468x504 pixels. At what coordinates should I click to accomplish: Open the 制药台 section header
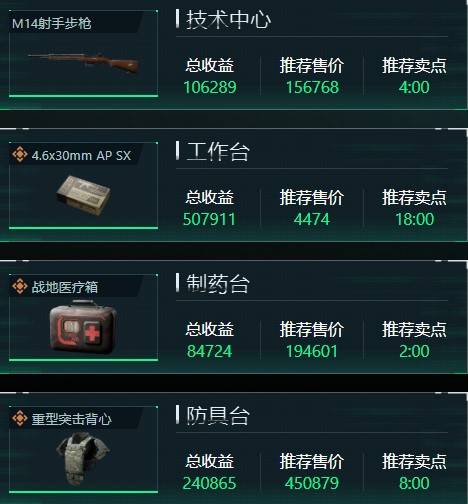218,284
